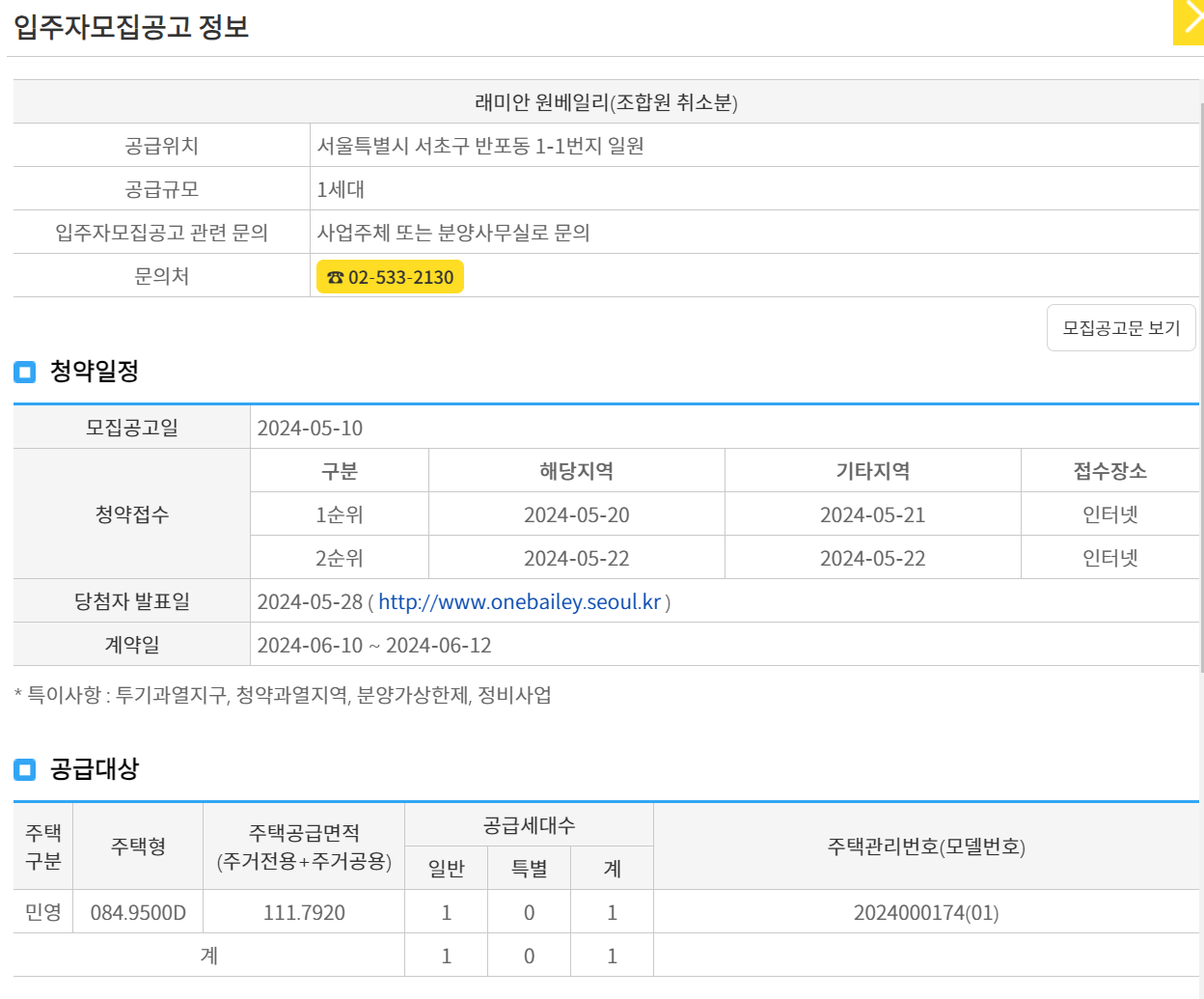
Task: Click the 특별 column header under 공급세대수
Action: (x=529, y=869)
